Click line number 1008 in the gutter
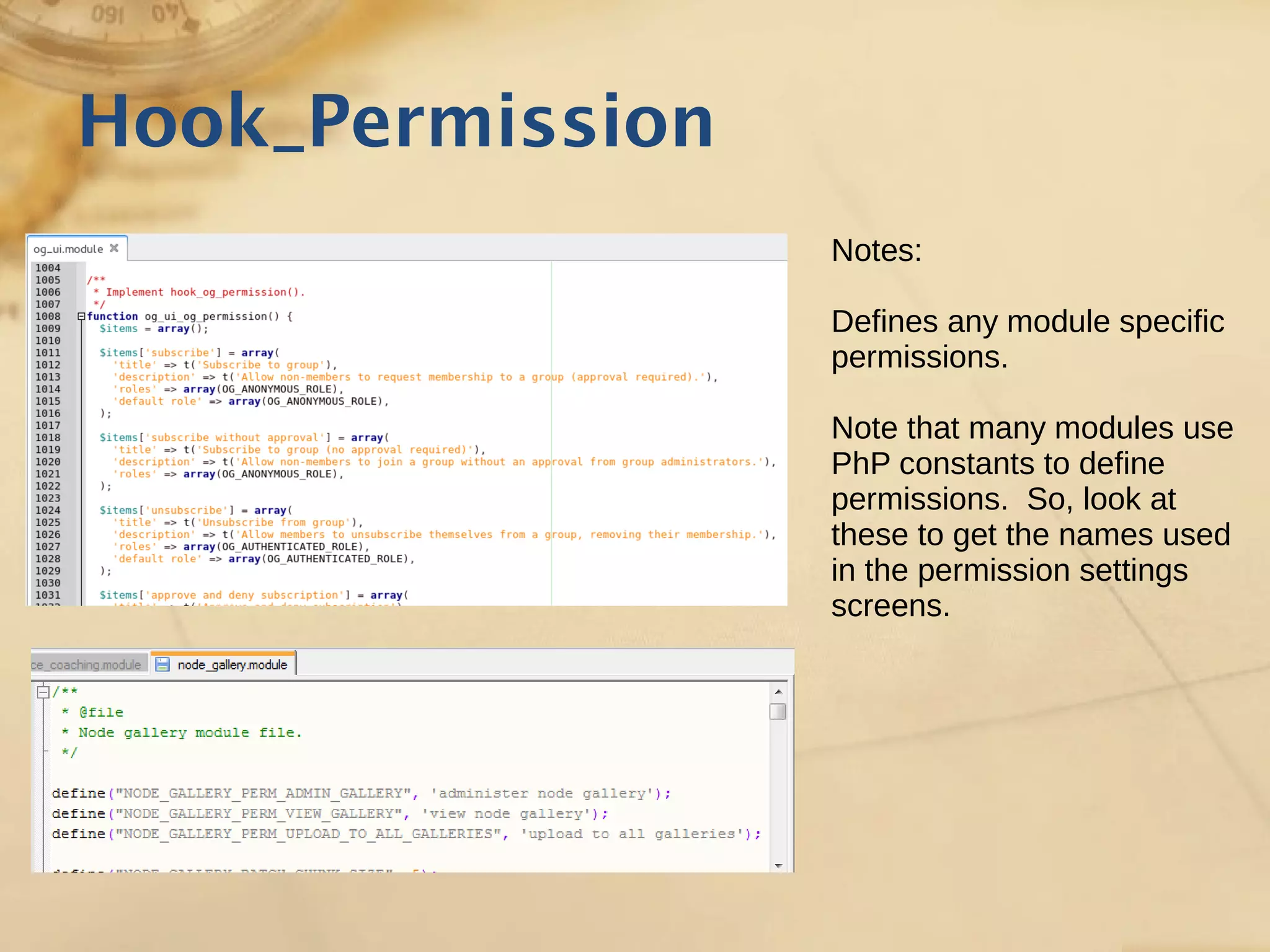The height and width of the screenshot is (952, 1270). [48, 316]
